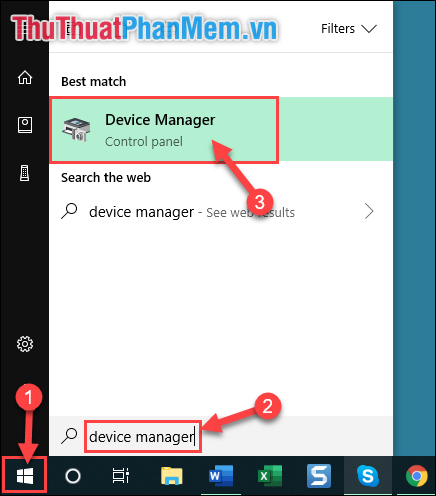Select the Home icon in search sidebar
The width and height of the screenshot is (436, 496).
(25, 78)
